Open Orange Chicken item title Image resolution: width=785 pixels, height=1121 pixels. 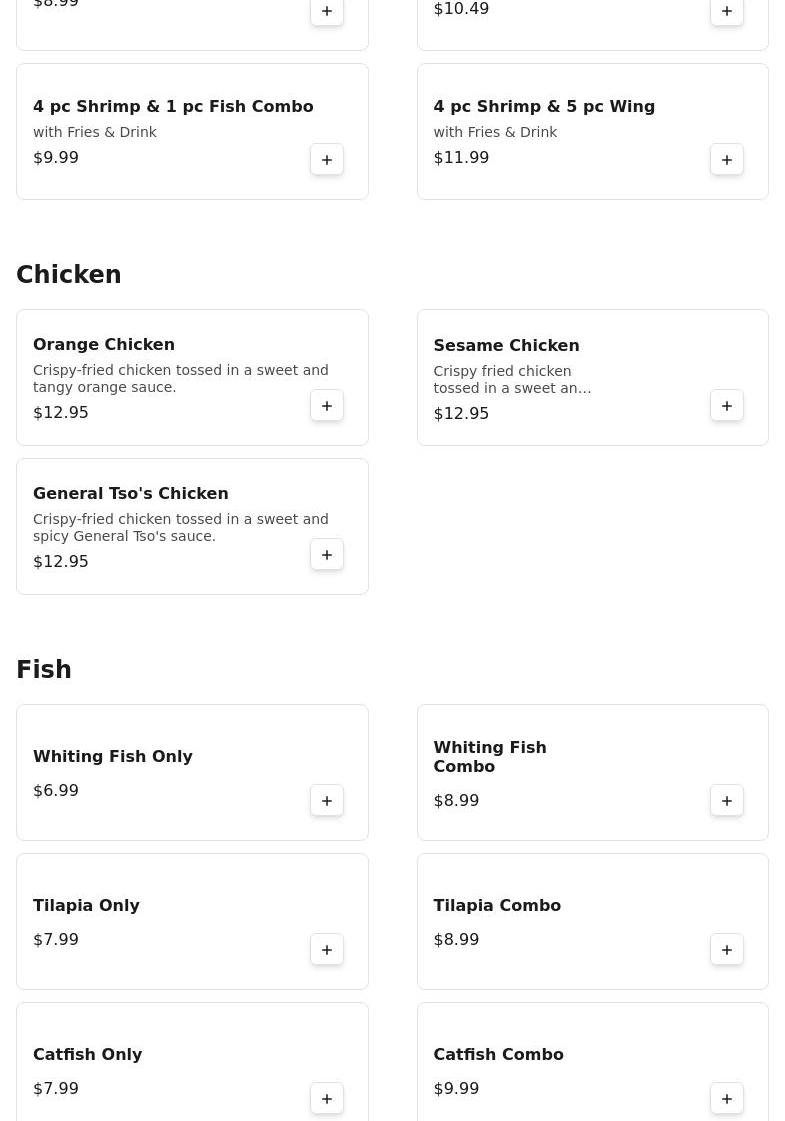pos(104,345)
